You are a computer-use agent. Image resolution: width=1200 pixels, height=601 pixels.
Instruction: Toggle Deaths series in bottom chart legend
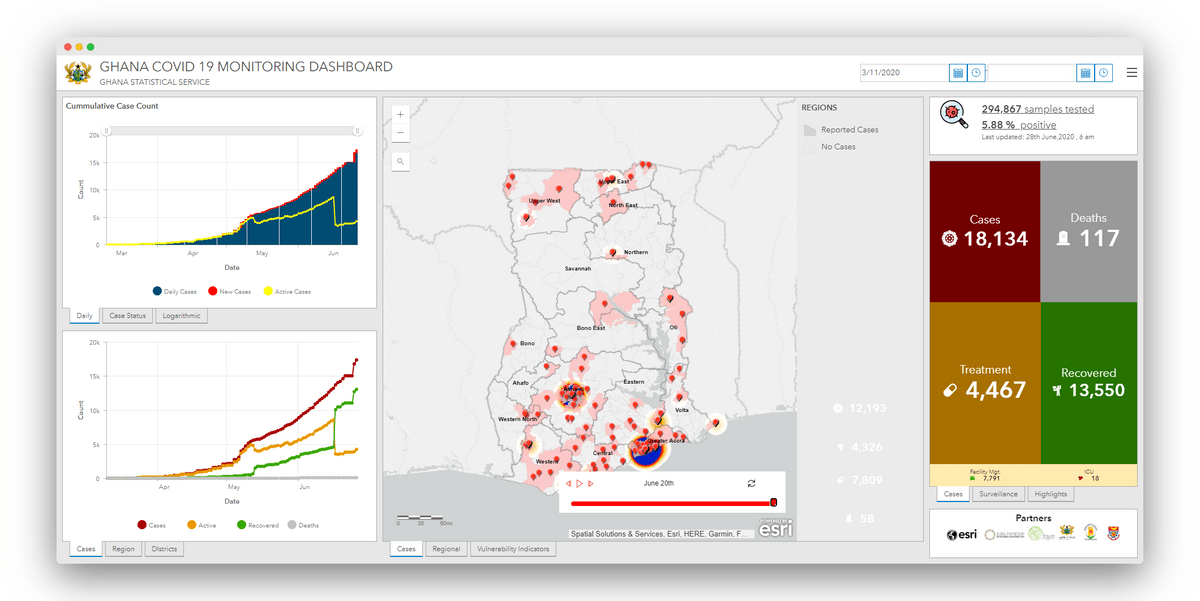click(x=306, y=524)
